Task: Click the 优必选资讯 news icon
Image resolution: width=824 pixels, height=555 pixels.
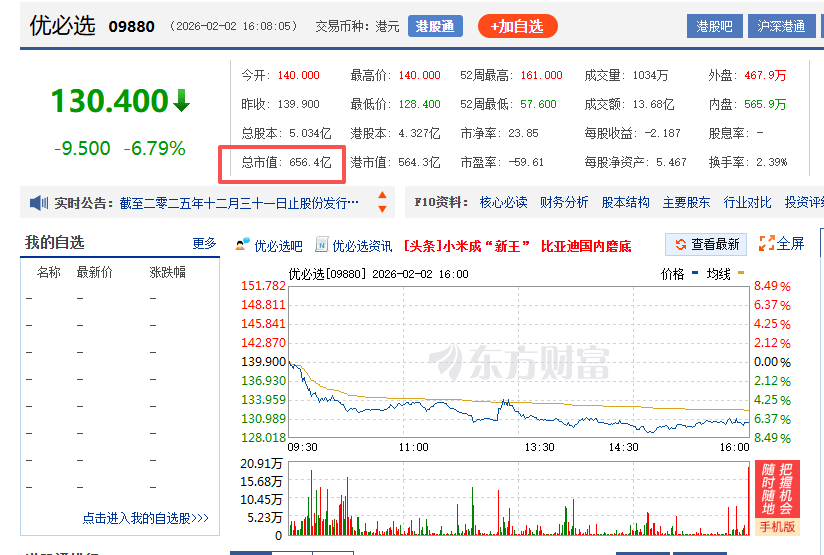Action: click(322, 244)
